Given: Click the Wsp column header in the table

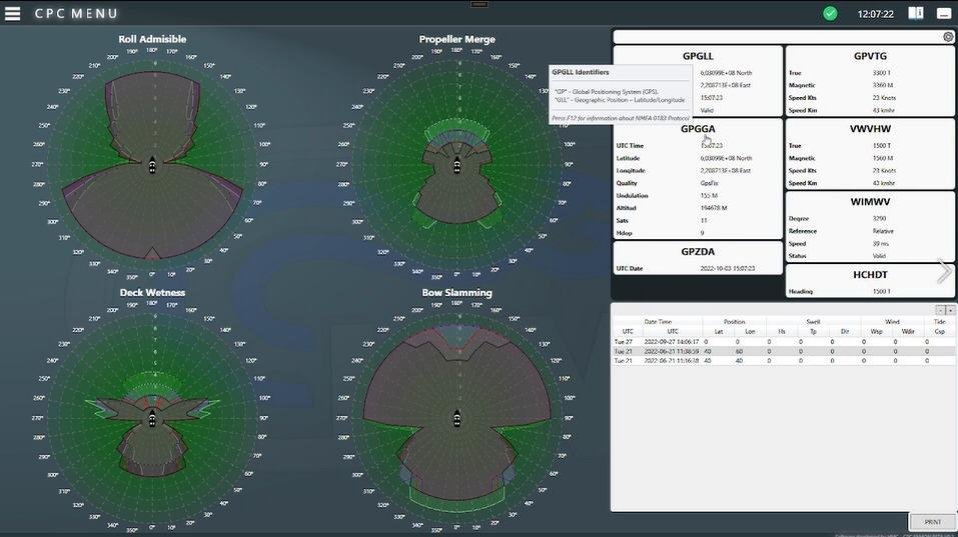Looking at the screenshot, I should tap(876, 332).
